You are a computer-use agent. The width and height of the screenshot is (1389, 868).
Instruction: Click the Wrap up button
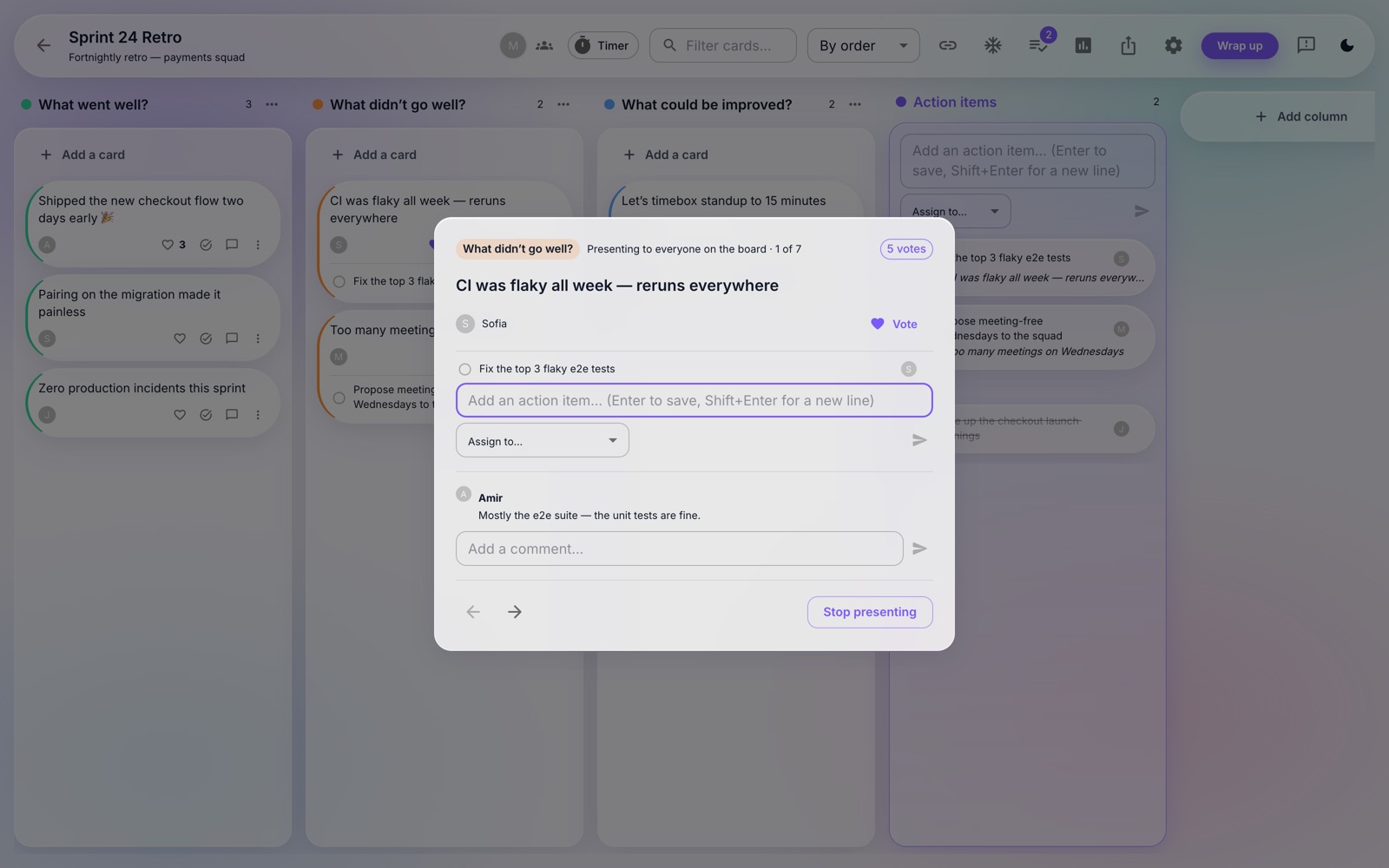pyautogui.click(x=1240, y=45)
